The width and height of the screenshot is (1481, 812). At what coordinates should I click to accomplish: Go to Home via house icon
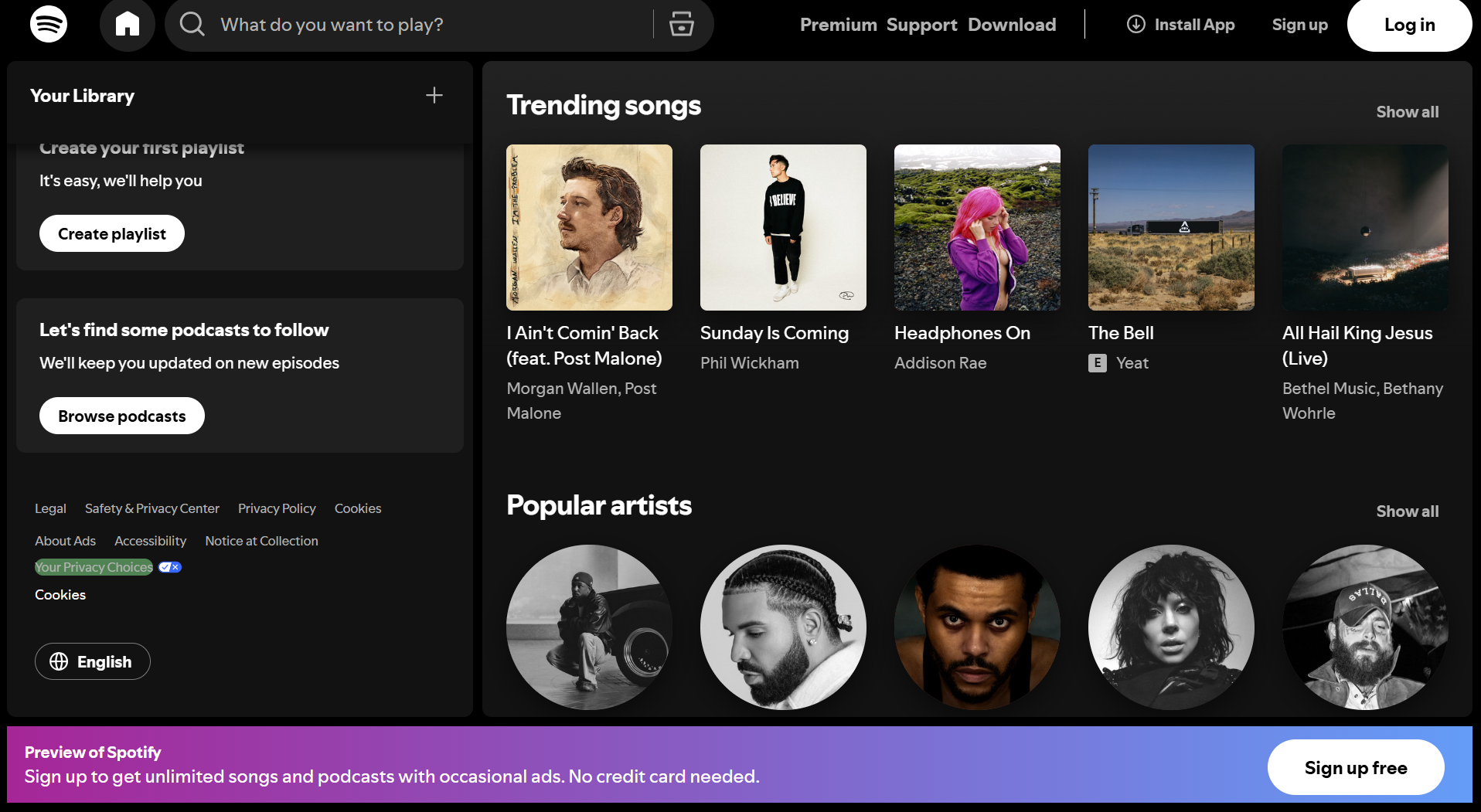pyautogui.click(x=128, y=25)
